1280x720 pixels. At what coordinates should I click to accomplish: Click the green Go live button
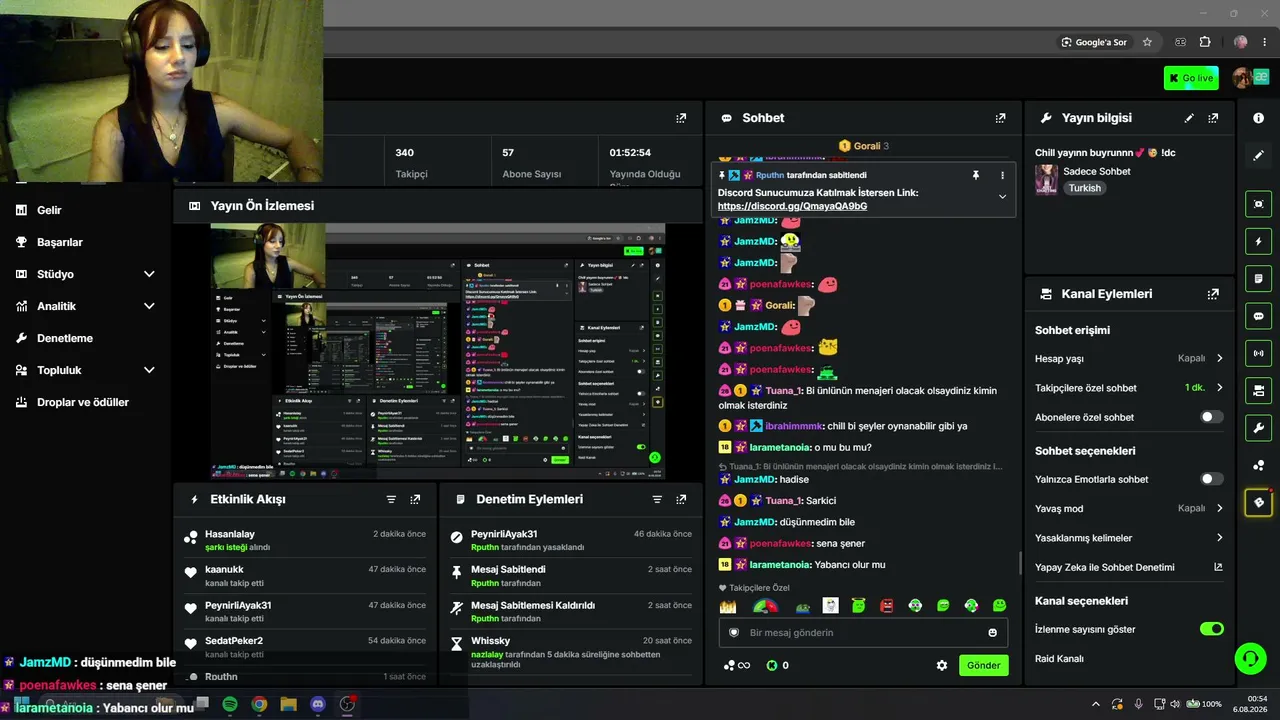1191,78
